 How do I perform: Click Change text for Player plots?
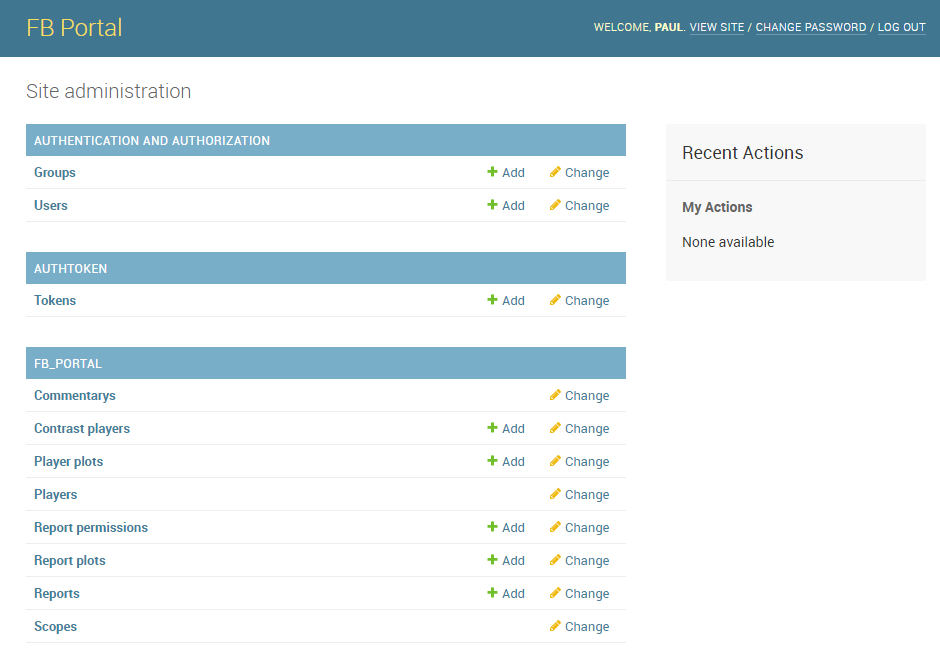(587, 461)
